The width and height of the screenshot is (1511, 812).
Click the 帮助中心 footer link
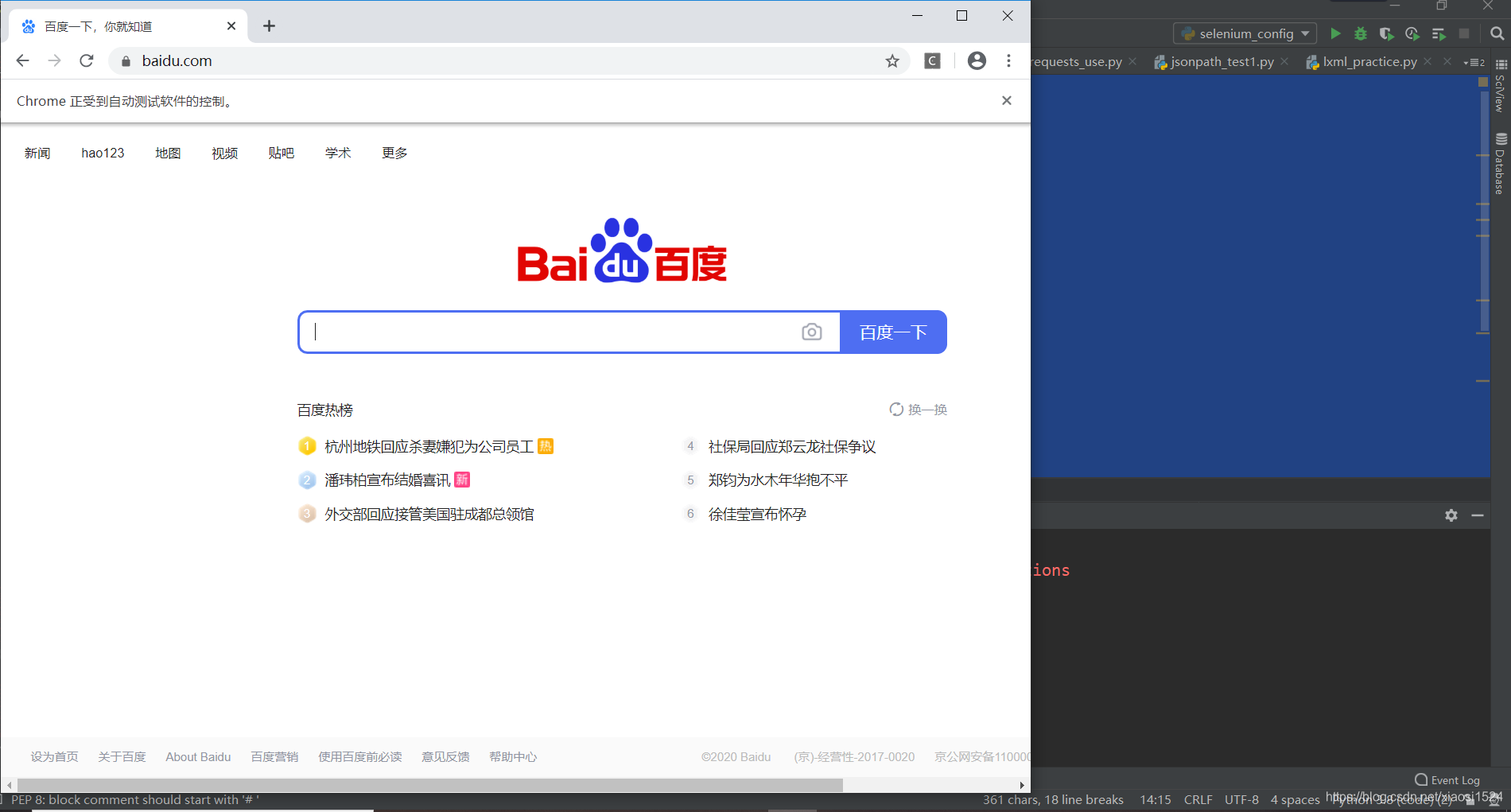(513, 756)
